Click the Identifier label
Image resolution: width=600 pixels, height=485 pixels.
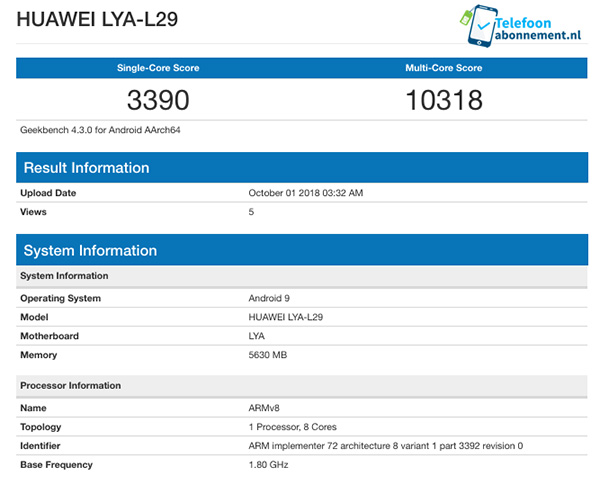tap(40, 446)
